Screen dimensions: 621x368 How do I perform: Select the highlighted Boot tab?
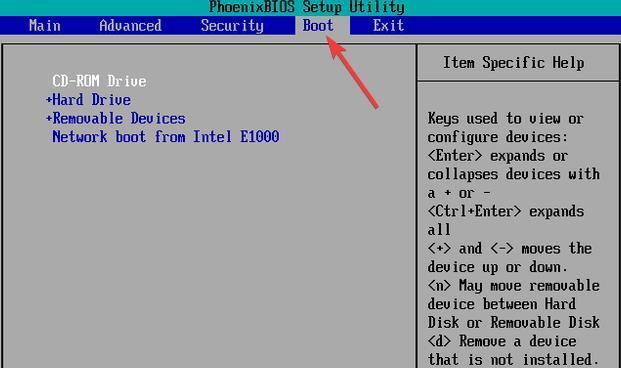318,26
